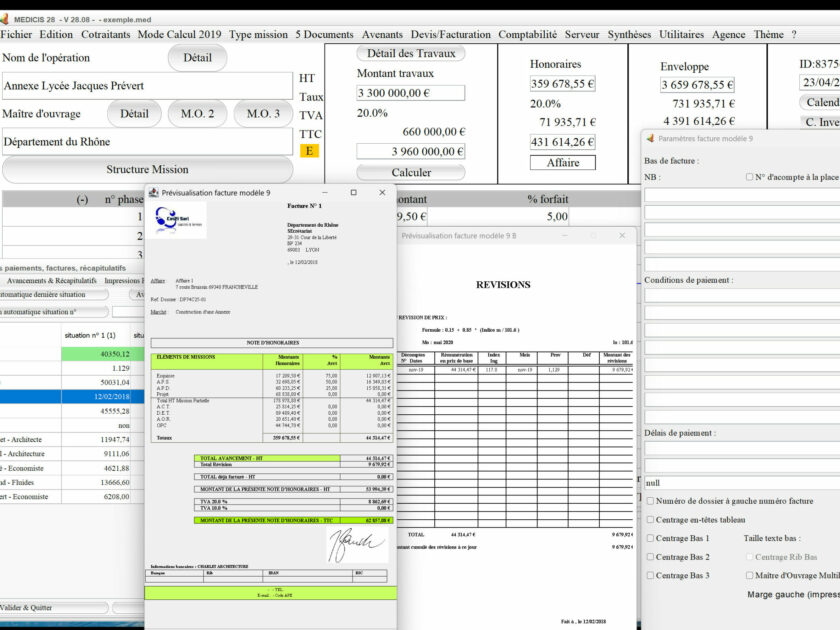
Task: Click Détail next to Maître d'ouvrage
Action: (x=134, y=114)
